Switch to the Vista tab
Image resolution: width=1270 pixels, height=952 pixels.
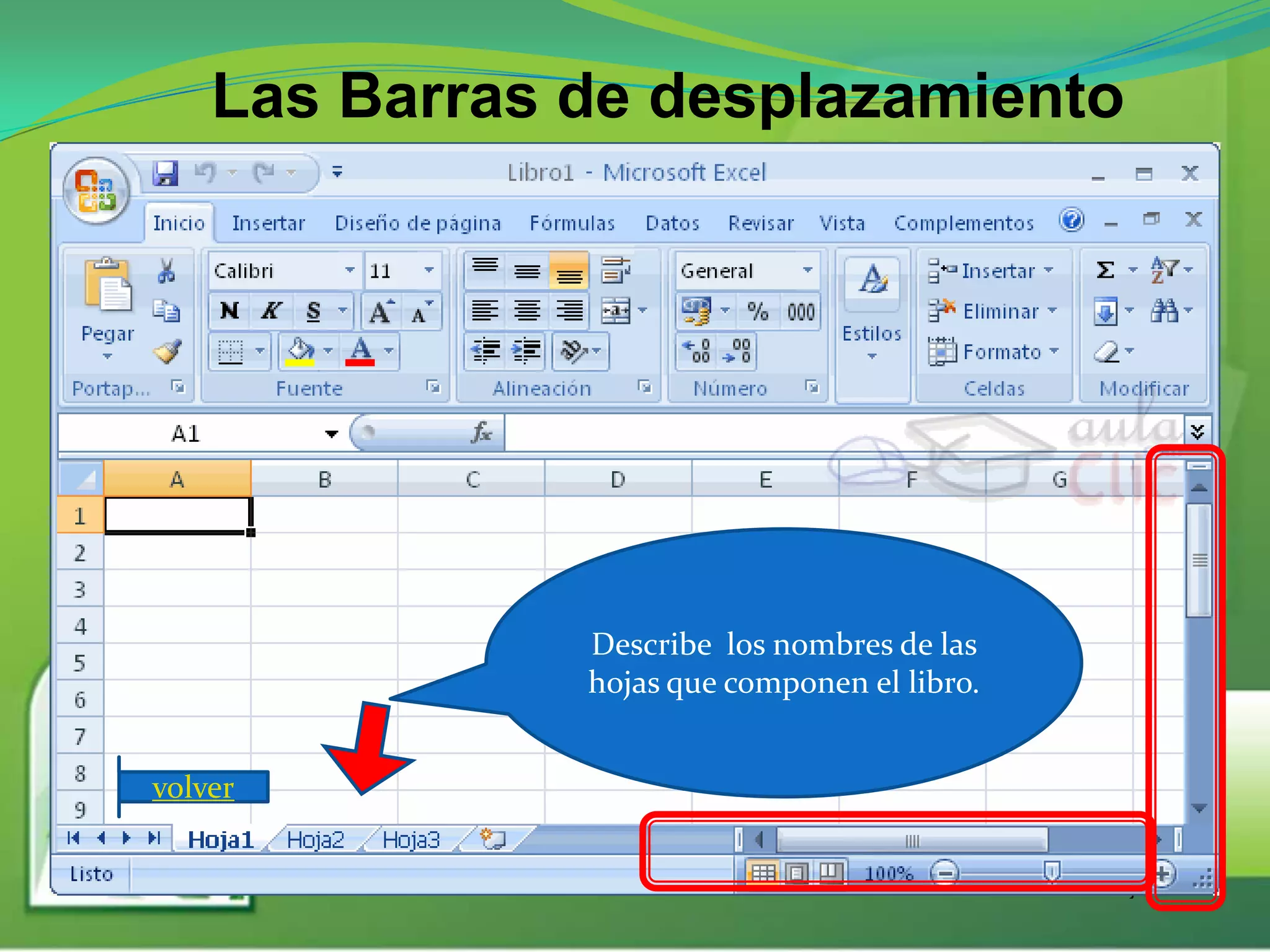point(842,223)
